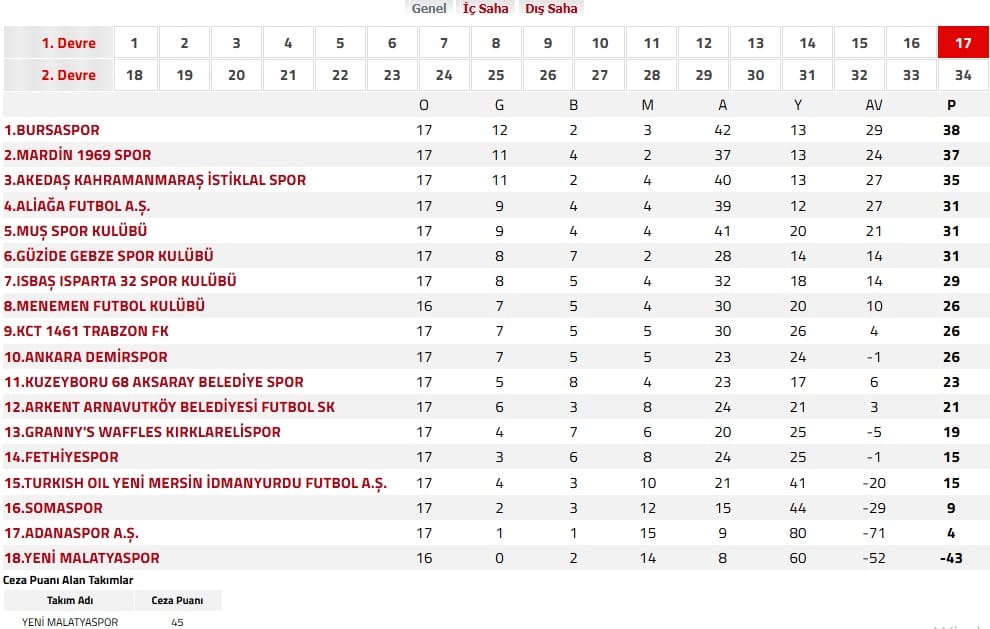Open the İç Saha tab
Viewport: 990px width, 629px height.
click(x=485, y=9)
